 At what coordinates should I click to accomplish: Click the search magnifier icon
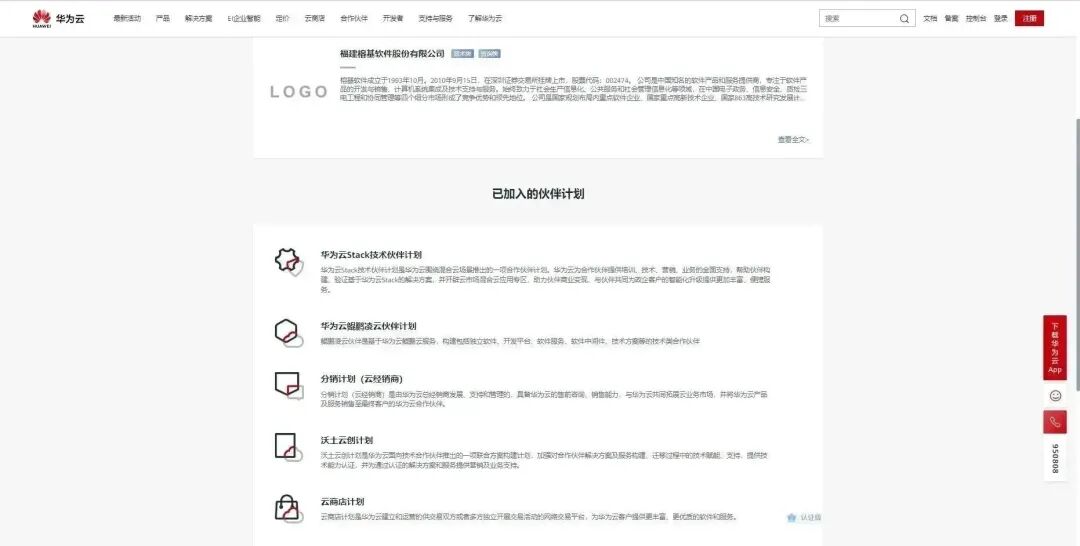[904, 19]
